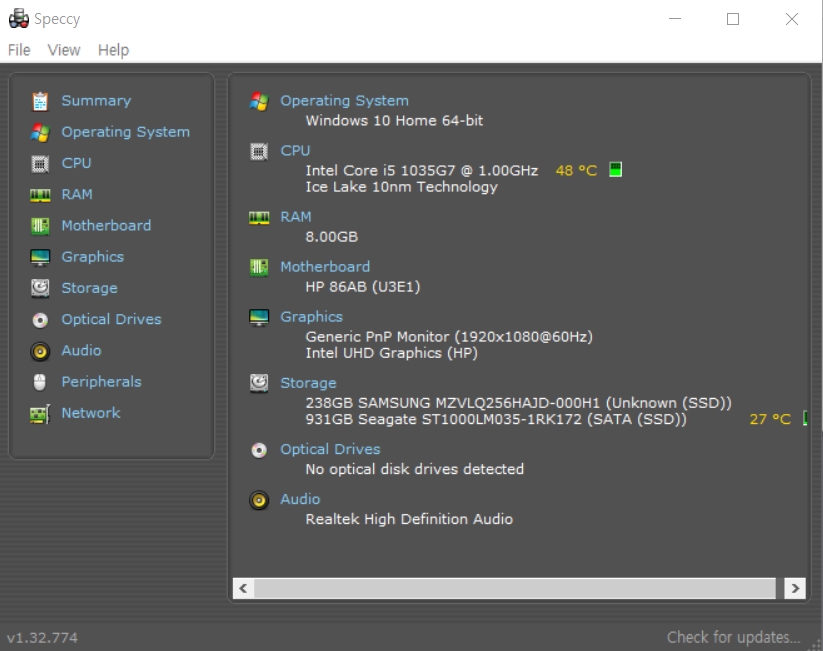Click the Optical Drives disc icon in sidebar
The width and height of the screenshot is (823, 651).
pos(40,320)
